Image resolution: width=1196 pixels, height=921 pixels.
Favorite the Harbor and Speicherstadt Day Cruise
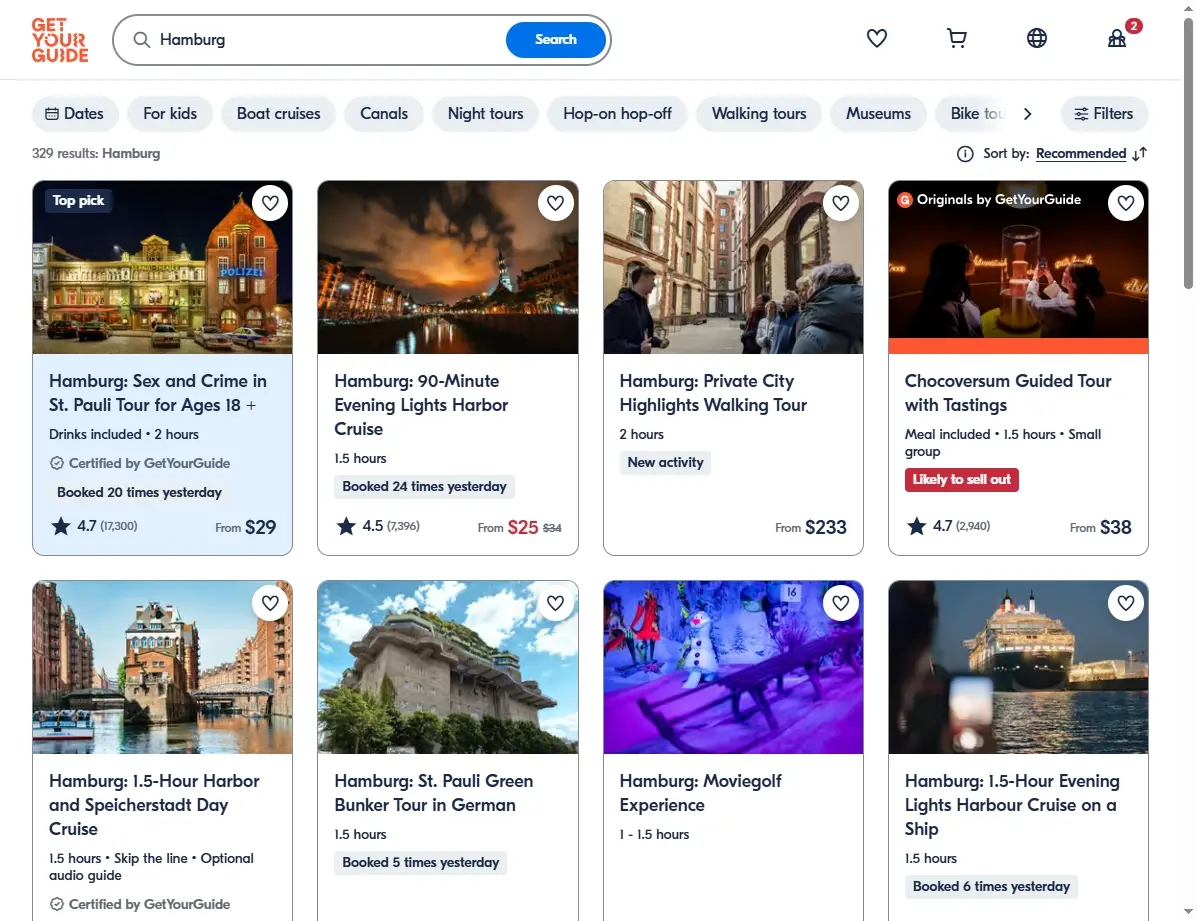tap(270, 603)
